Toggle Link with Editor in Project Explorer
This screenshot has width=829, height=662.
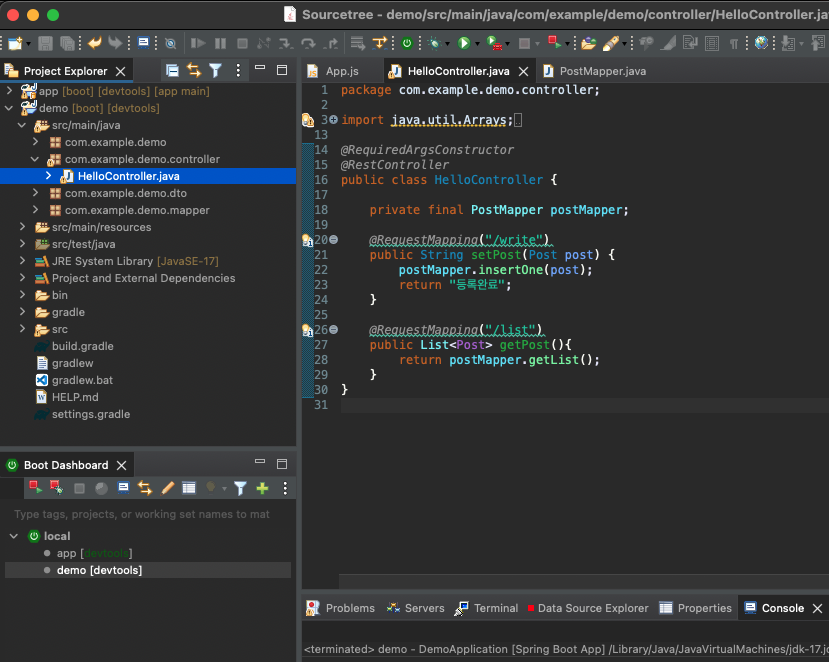[193, 71]
